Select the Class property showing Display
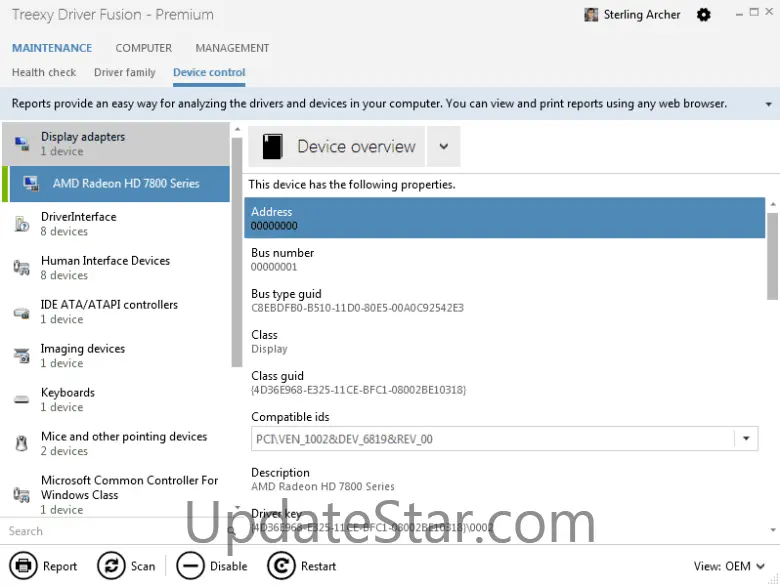 504,341
